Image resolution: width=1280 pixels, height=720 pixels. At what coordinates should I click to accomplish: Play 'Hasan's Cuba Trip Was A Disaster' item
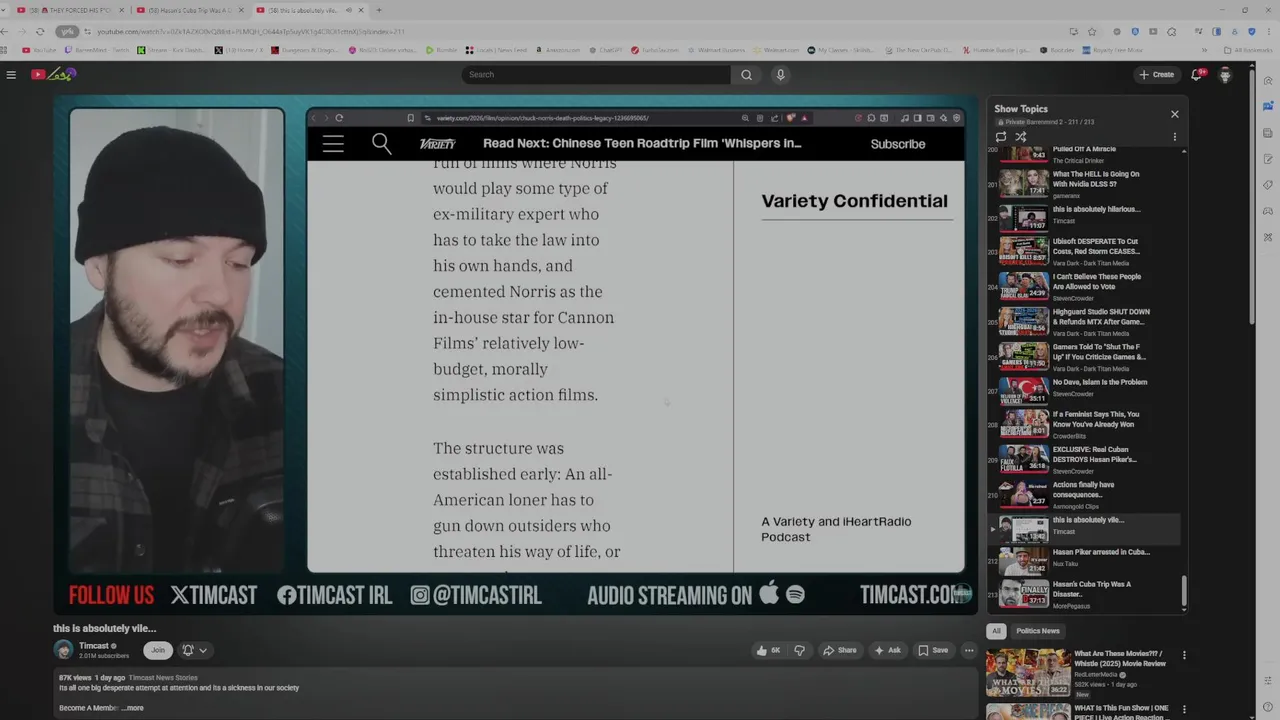click(x=1085, y=594)
